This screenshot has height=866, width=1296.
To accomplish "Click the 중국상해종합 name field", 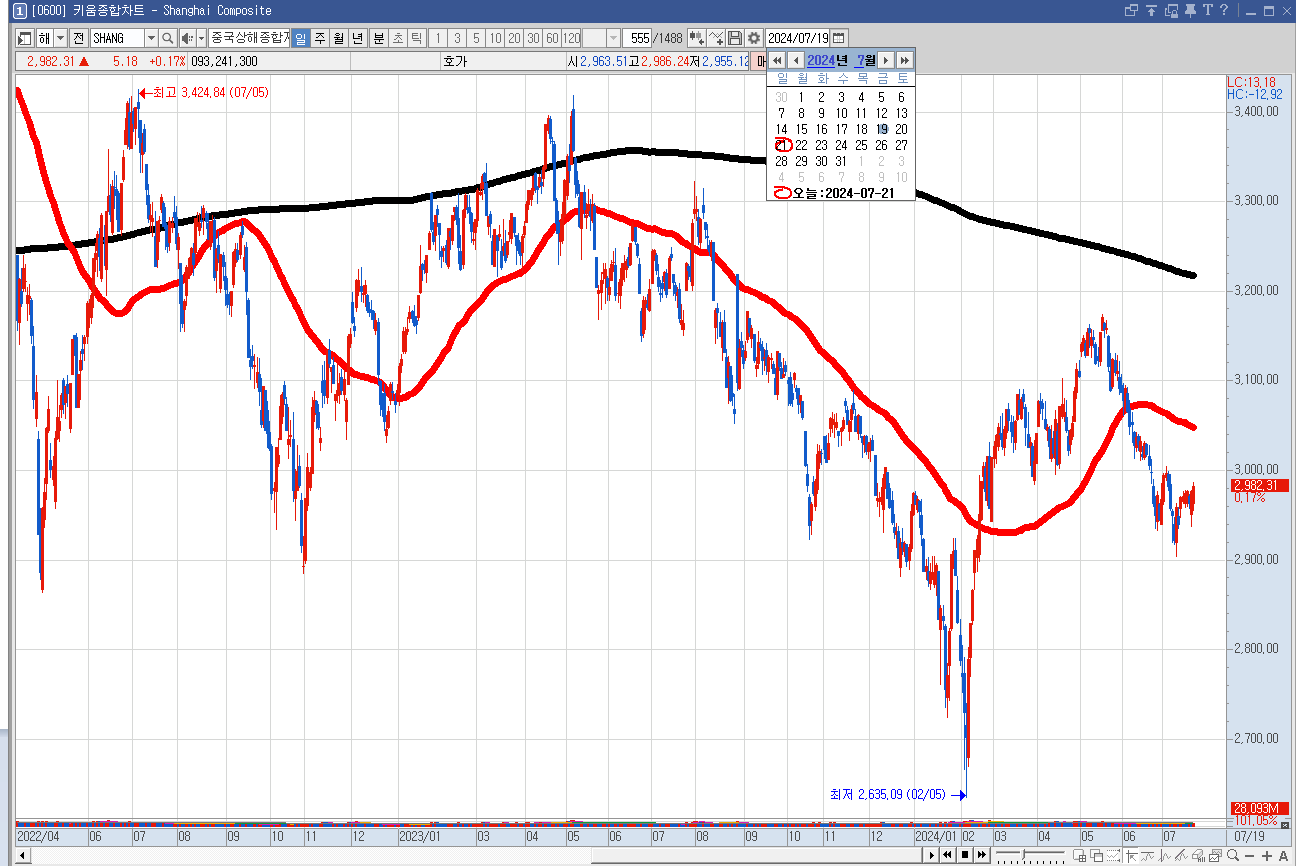I will pos(249,38).
